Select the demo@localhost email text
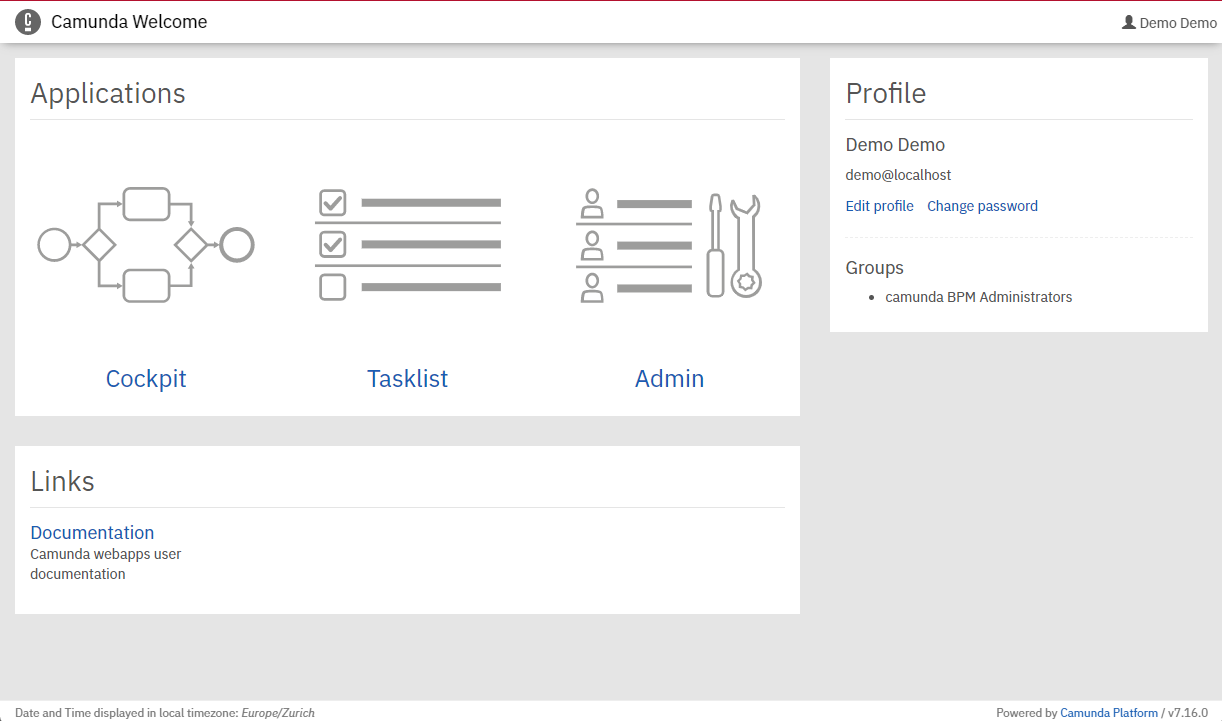1222x721 pixels. pyautogui.click(x=898, y=175)
